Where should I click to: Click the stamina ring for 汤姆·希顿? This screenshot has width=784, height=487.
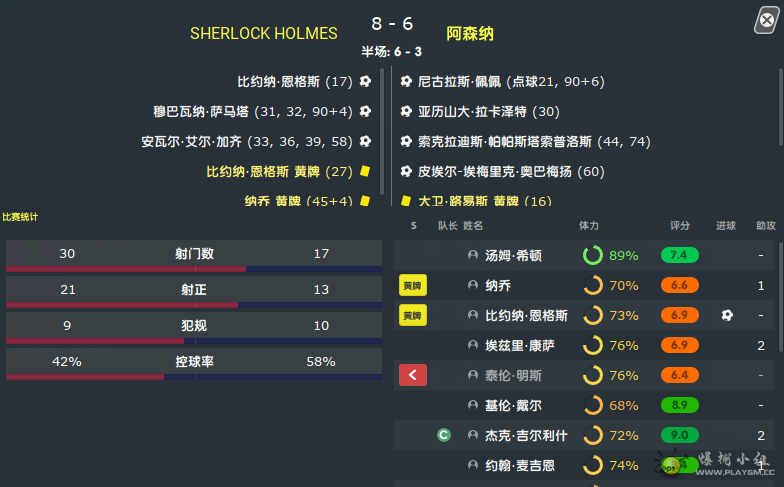(593, 255)
